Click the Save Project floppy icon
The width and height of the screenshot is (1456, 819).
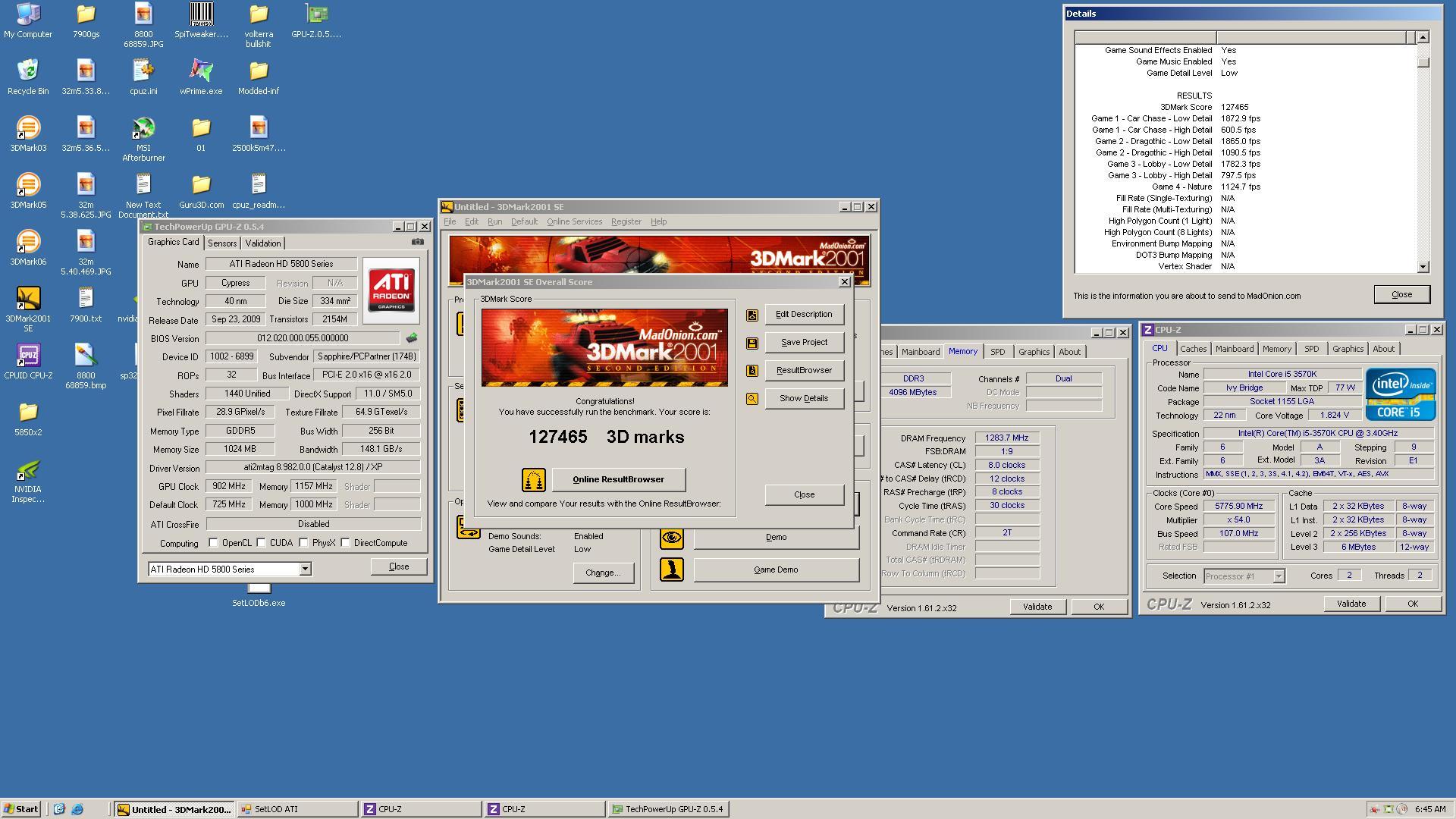click(x=752, y=343)
